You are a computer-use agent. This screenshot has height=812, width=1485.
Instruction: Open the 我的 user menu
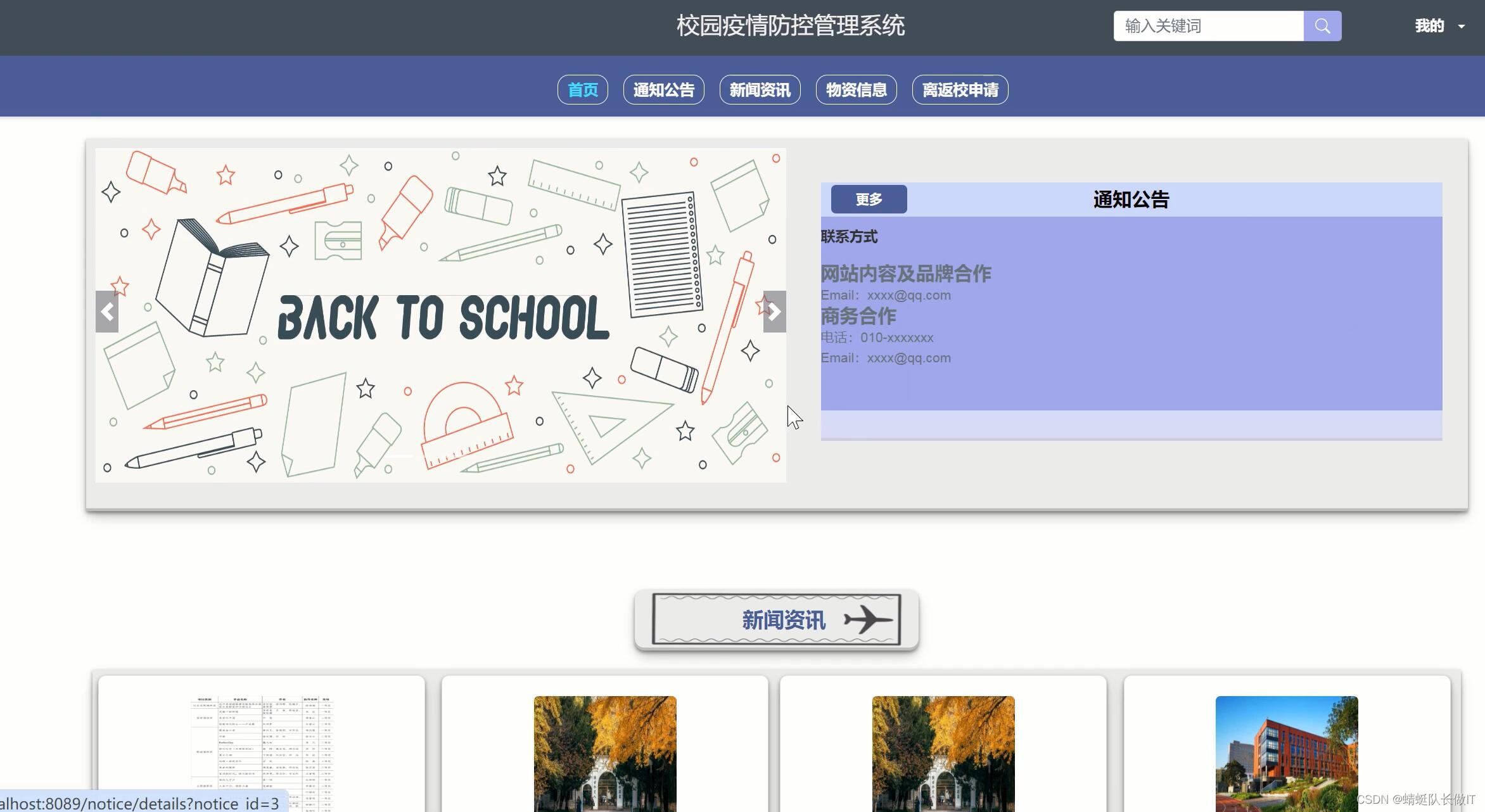point(1429,26)
